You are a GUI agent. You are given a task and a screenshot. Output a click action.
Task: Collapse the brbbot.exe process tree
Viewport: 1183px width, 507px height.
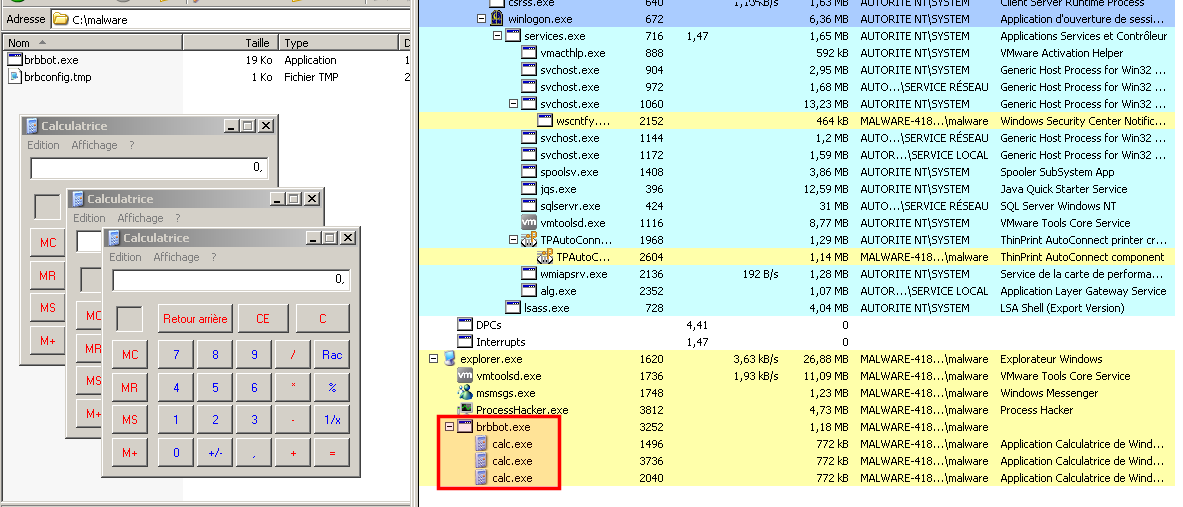point(449,427)
